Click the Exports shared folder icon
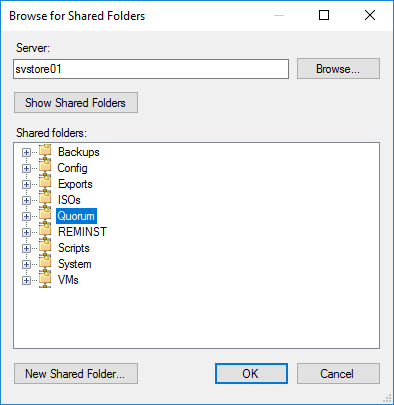 [x=45, y=183]
